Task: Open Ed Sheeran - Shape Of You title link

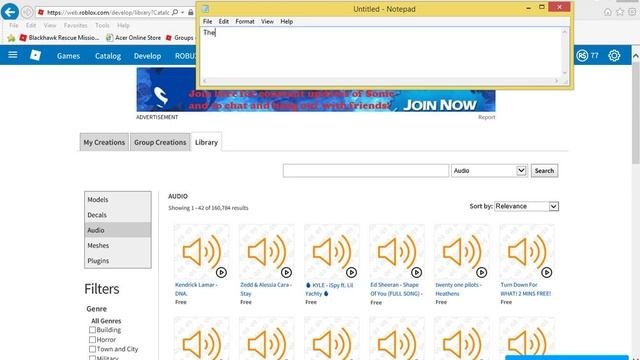Action: pyautogui.click(x=396, y=289)
